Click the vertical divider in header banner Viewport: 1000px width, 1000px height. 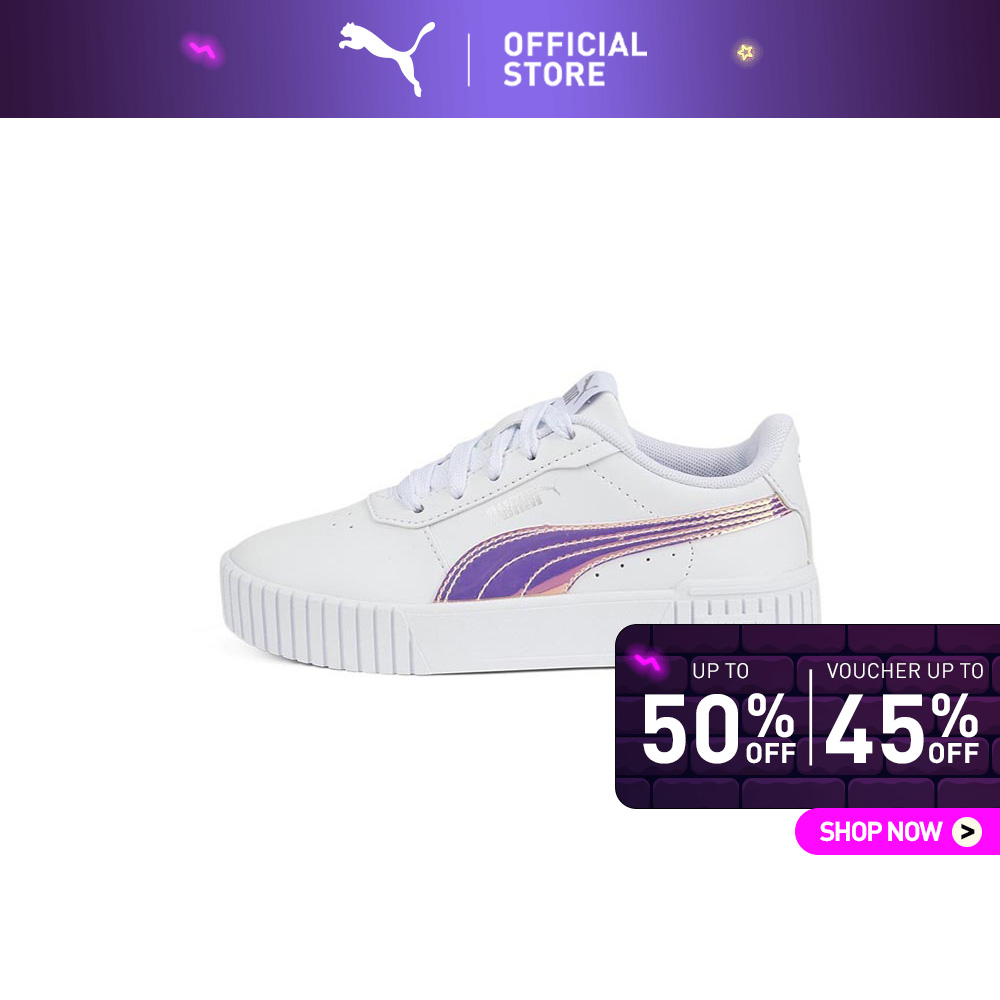point(469,60)
